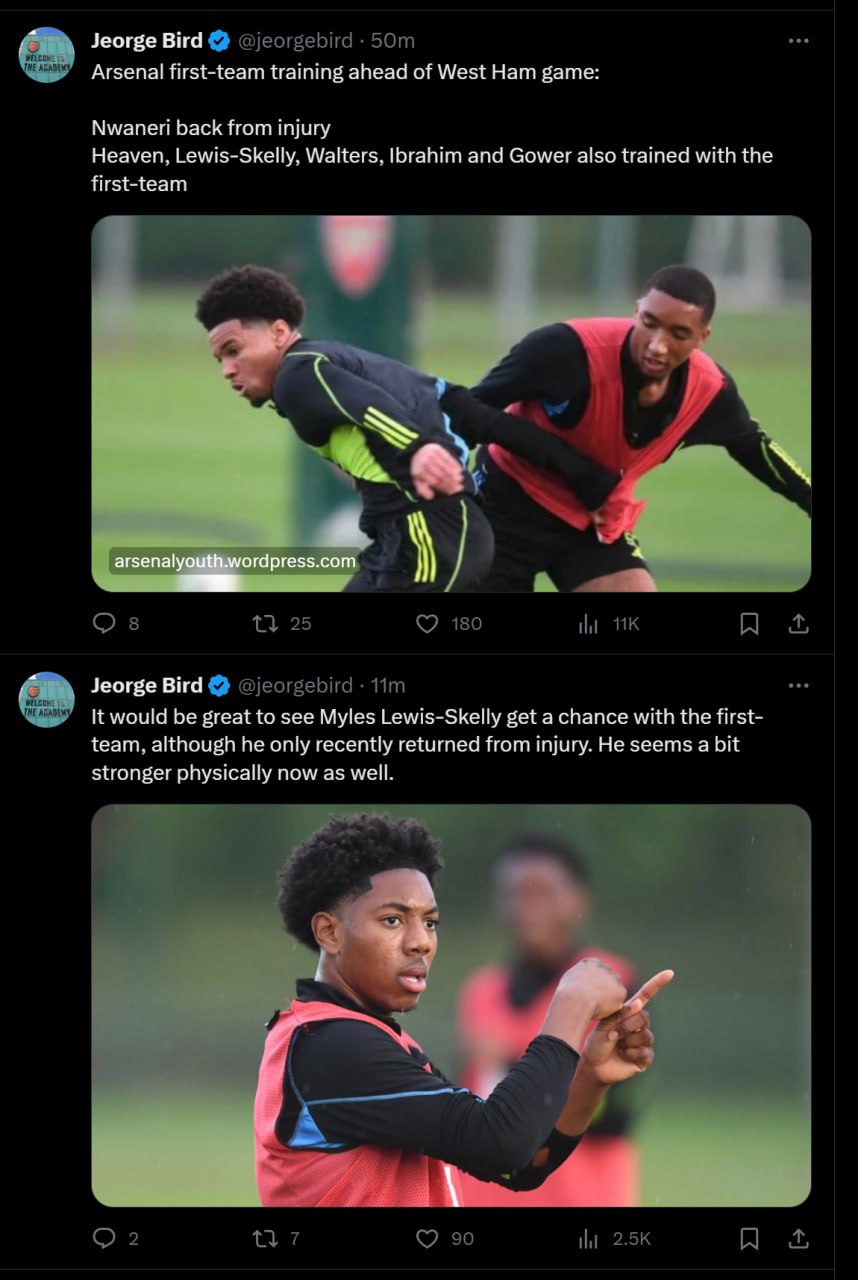Viewport: 858px width, 1280px height.
Task: Reply to the Myles Lewis-Skelly tweet
Action: point(104,1238)
